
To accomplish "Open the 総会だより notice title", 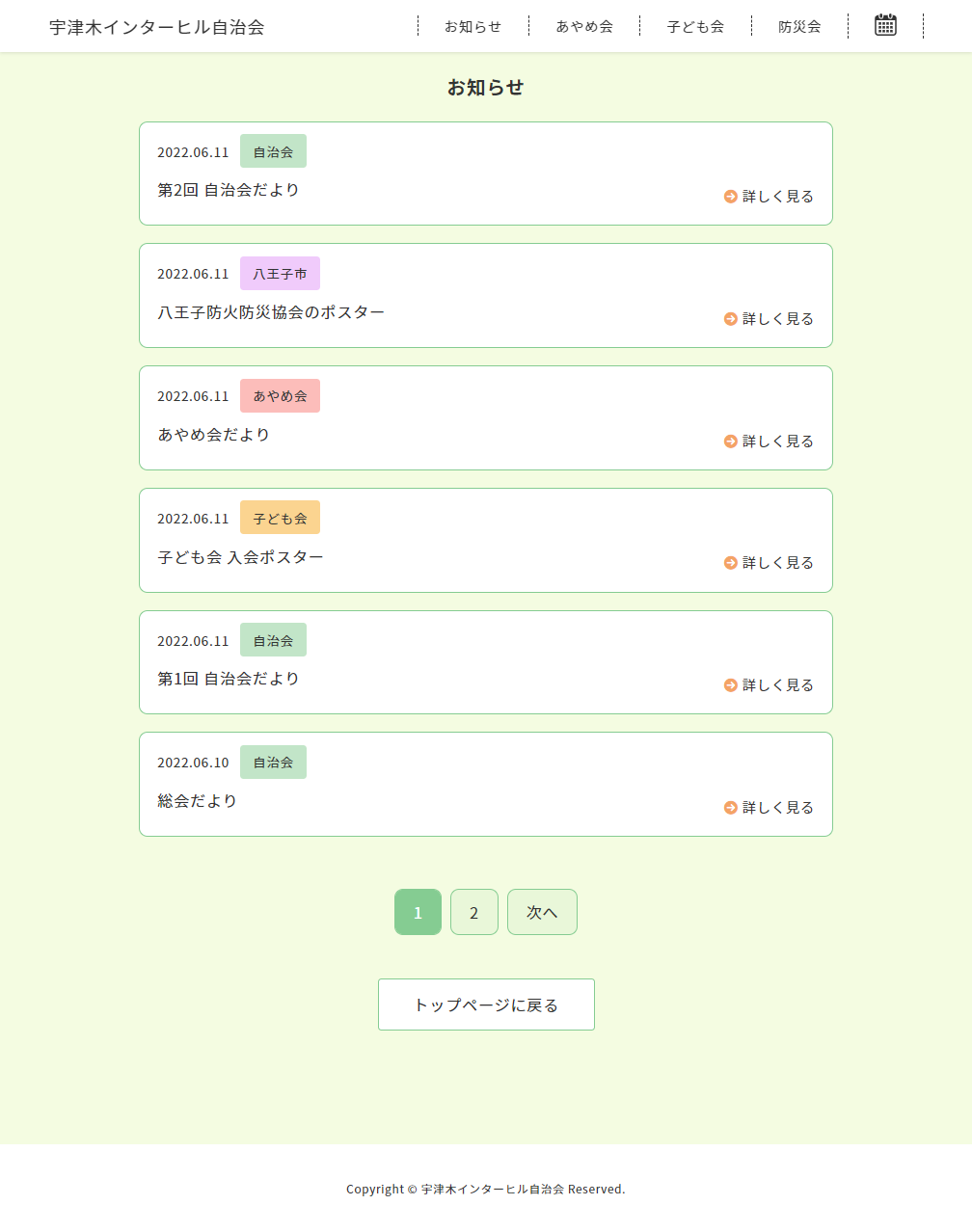I will click(x=198, y=801).
